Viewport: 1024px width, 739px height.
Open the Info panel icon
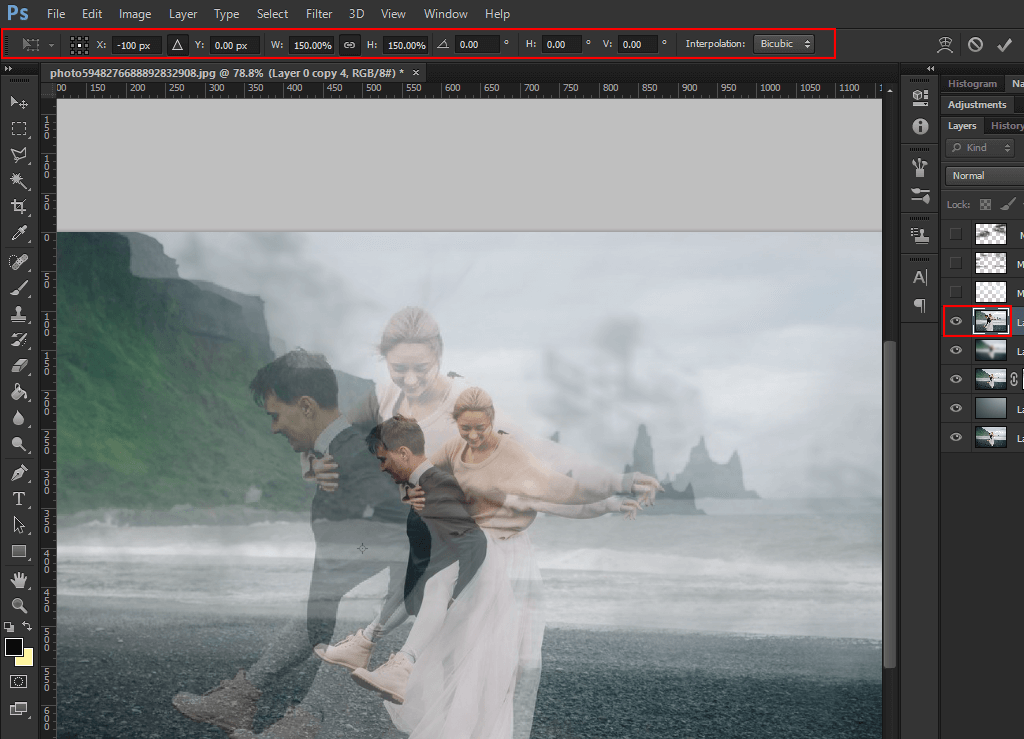[920, 126]
